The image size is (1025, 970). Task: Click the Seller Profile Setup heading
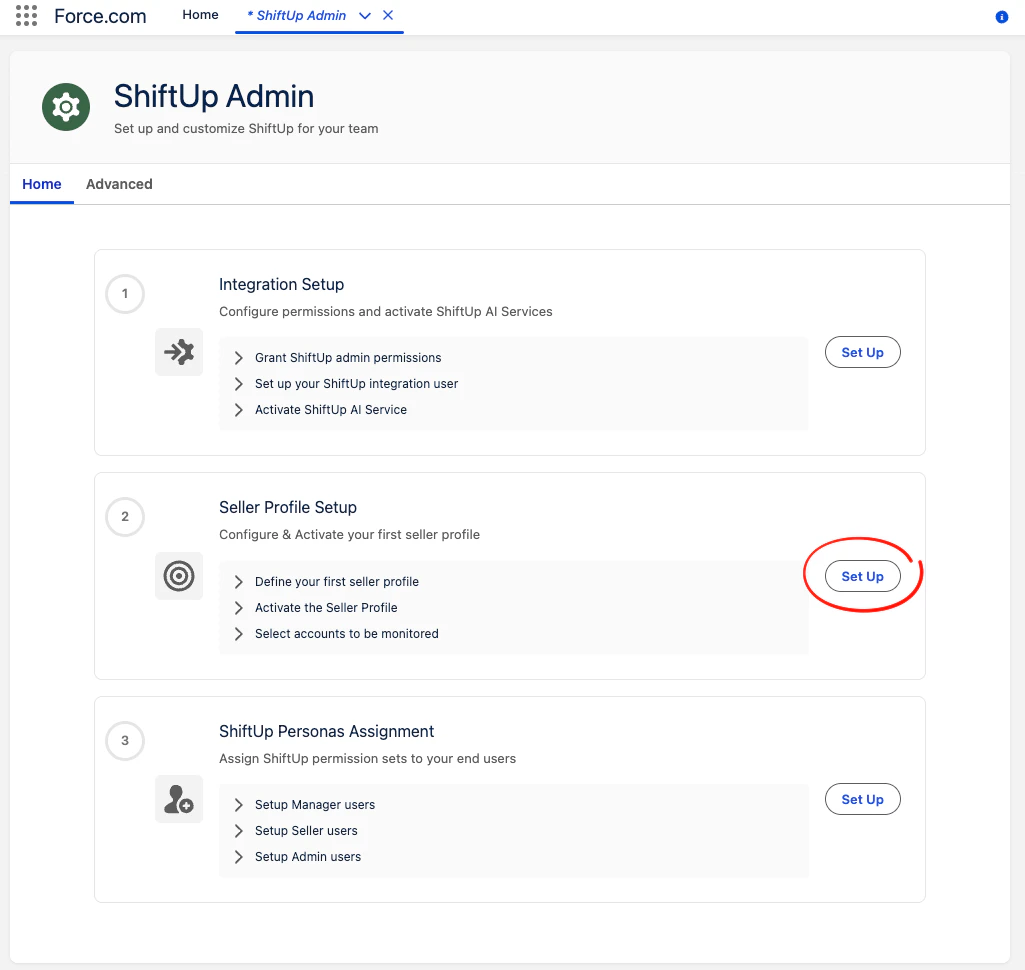[288, 507]
